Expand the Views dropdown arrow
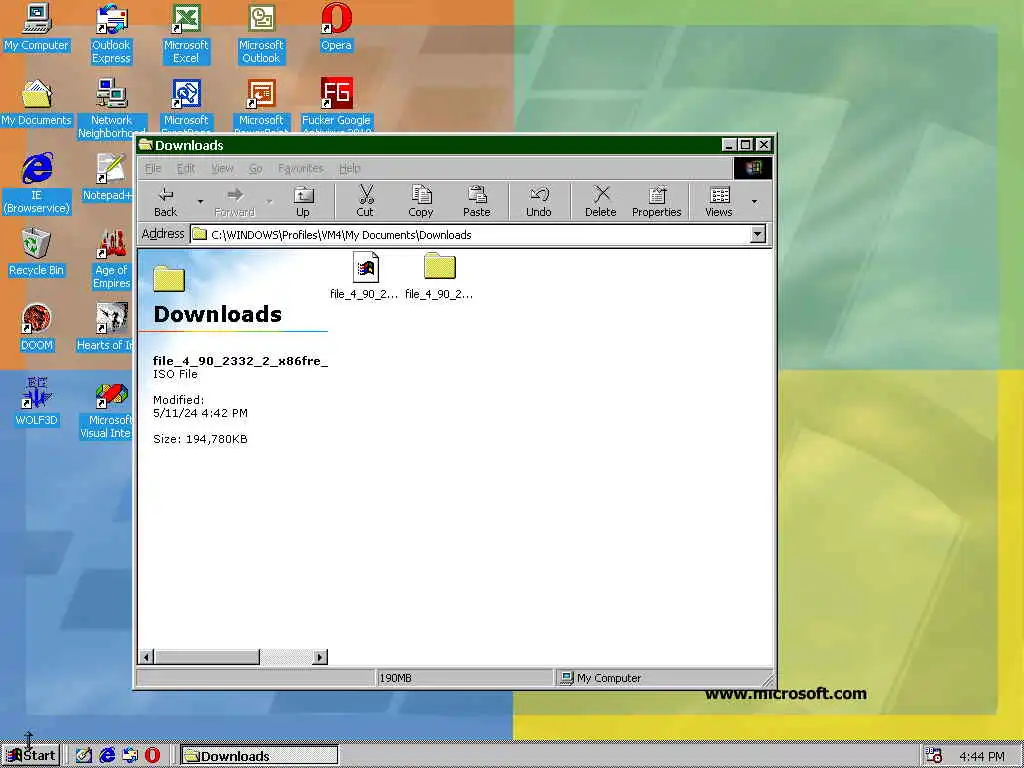Screen dimensions: 1024x768 click(754, 201)
